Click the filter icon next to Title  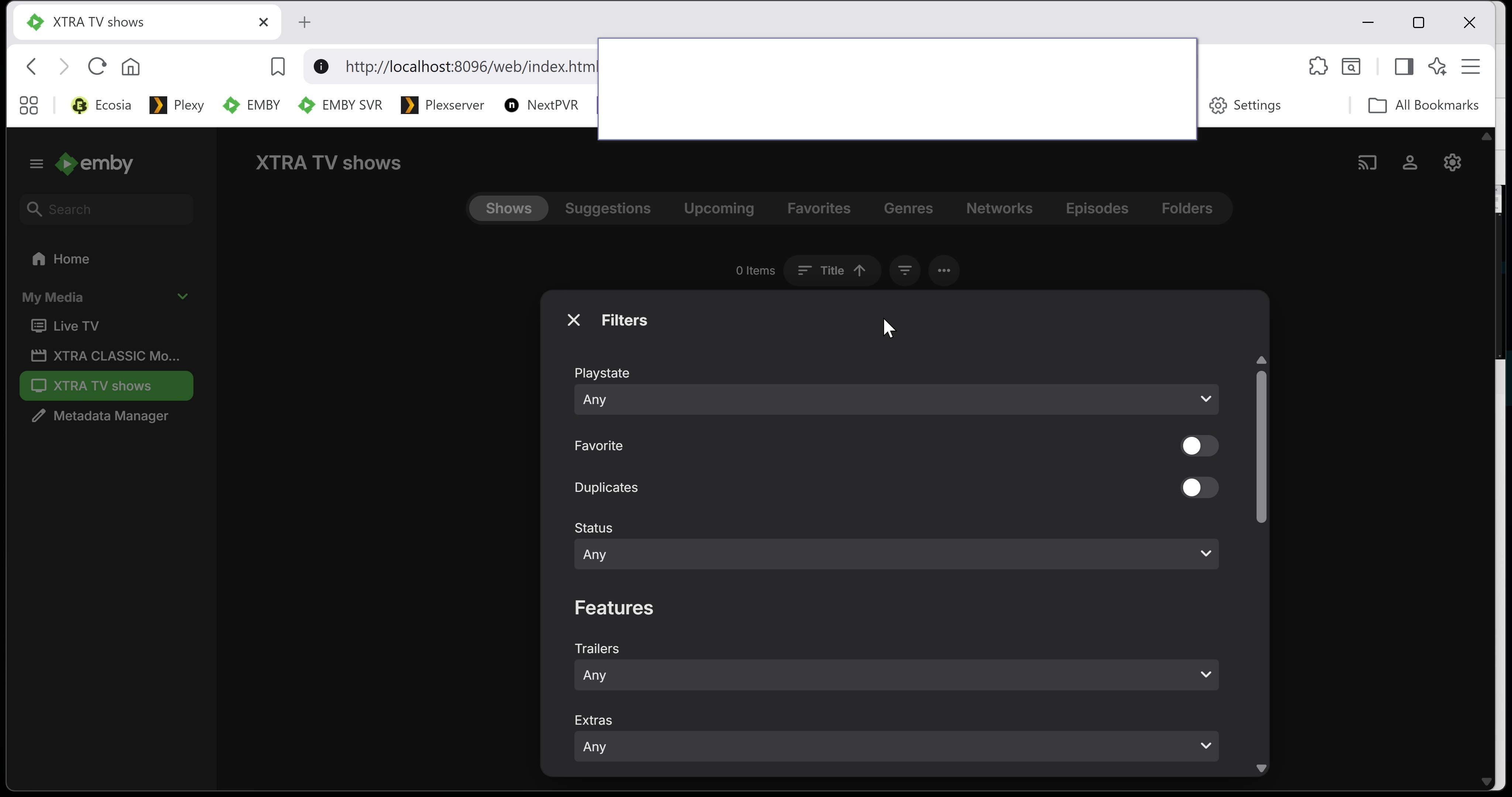coord(904,270)
